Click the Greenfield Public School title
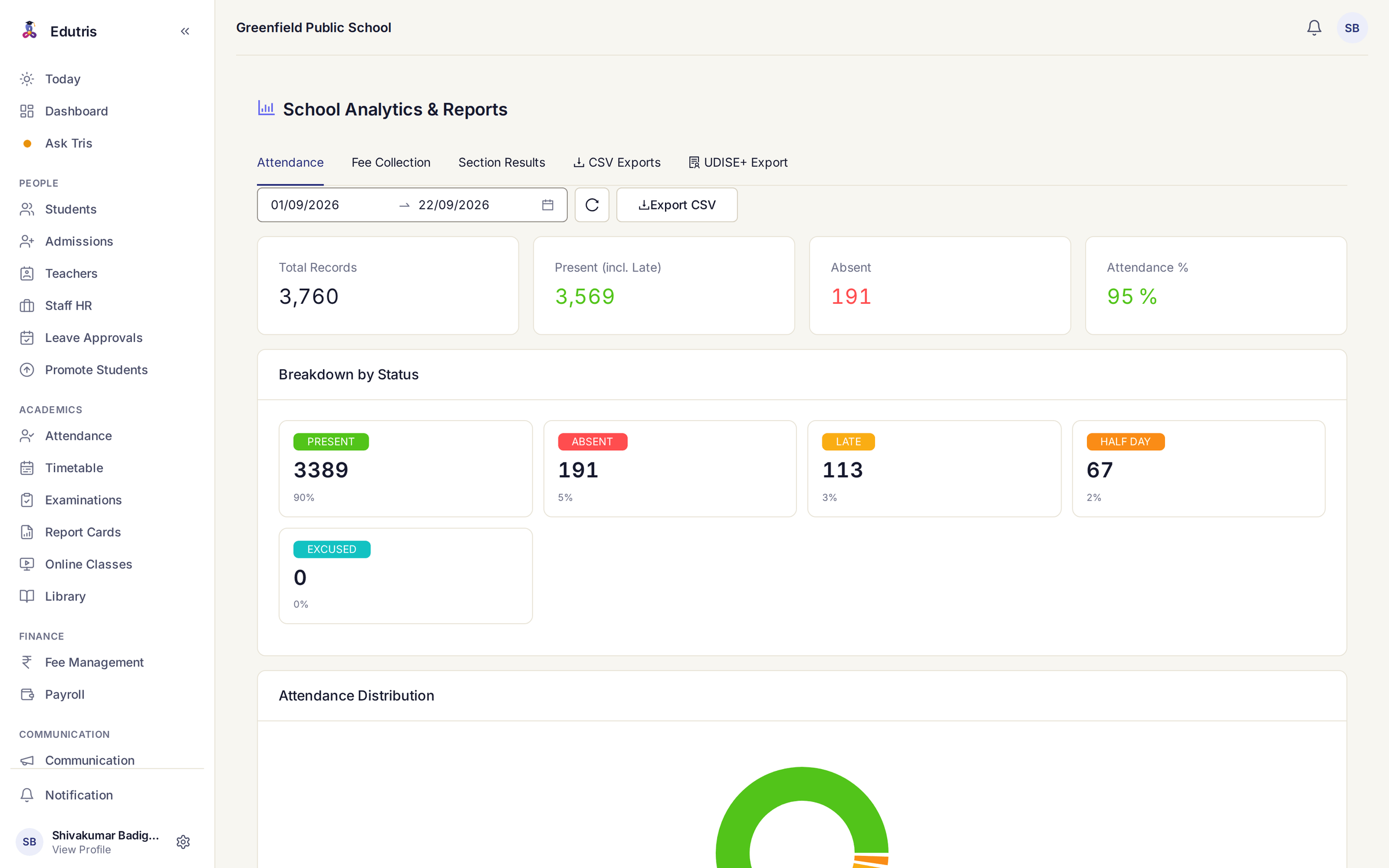 tap(314, 28)
